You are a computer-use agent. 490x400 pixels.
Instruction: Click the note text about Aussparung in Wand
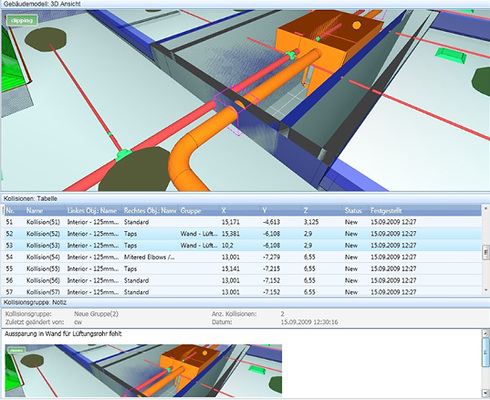[x=63, y=334]
